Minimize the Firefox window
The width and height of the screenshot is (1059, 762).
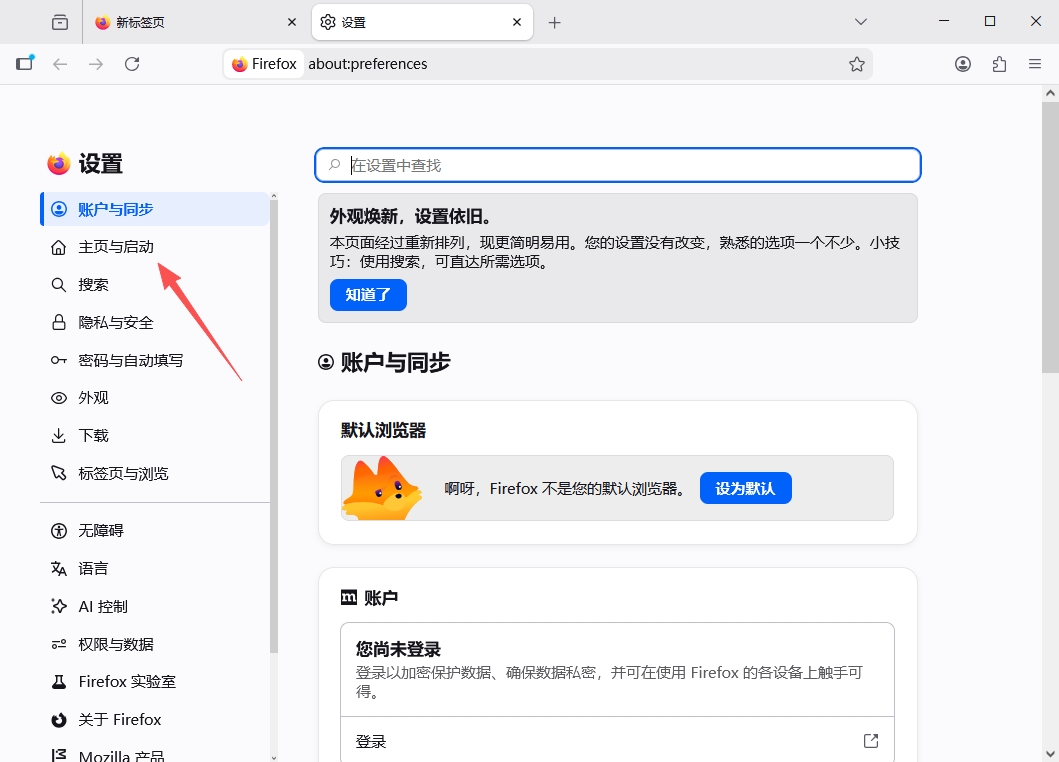(x=944, y=22)
